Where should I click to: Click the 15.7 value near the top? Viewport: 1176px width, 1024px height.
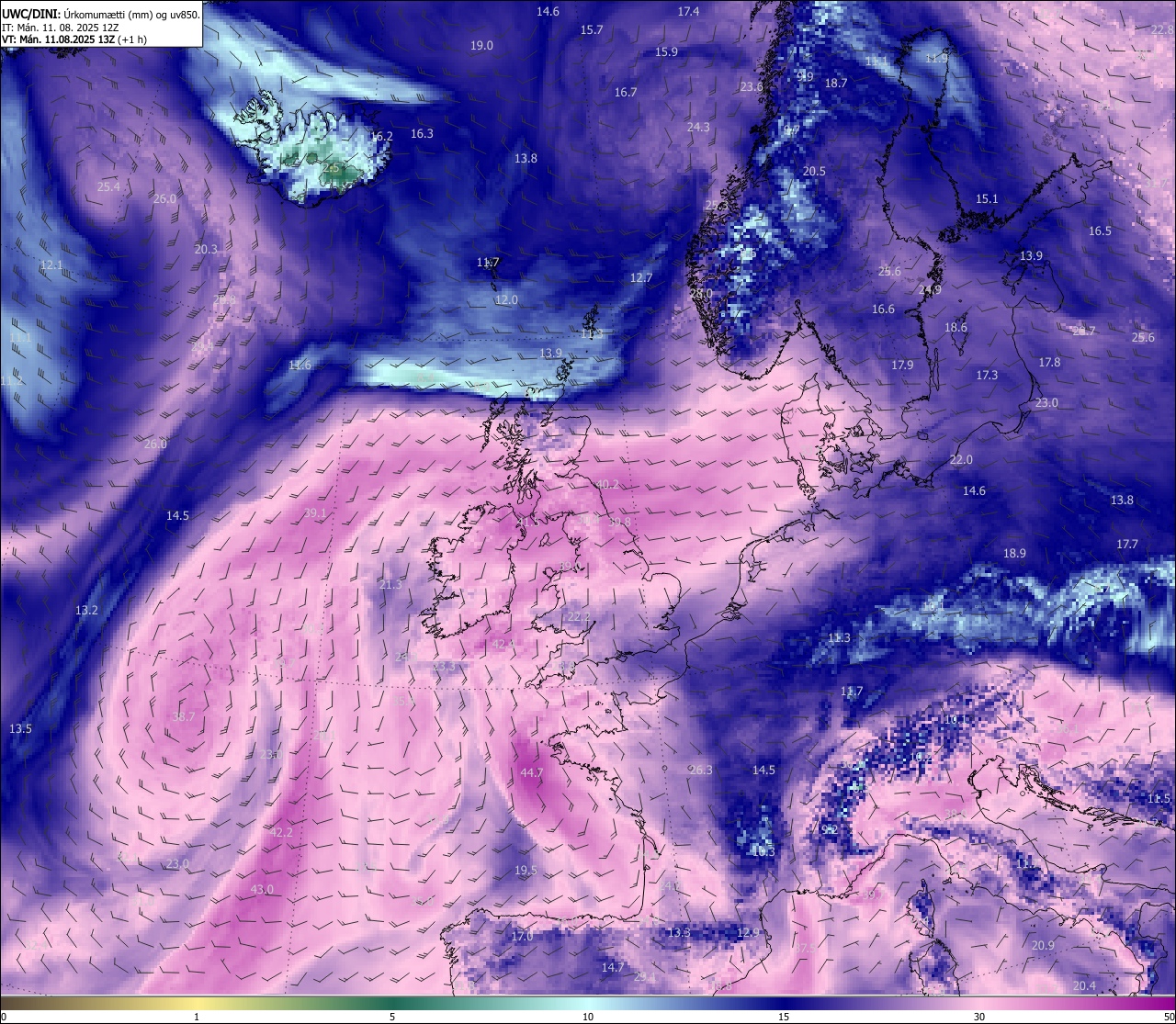[x=592, y=30]
